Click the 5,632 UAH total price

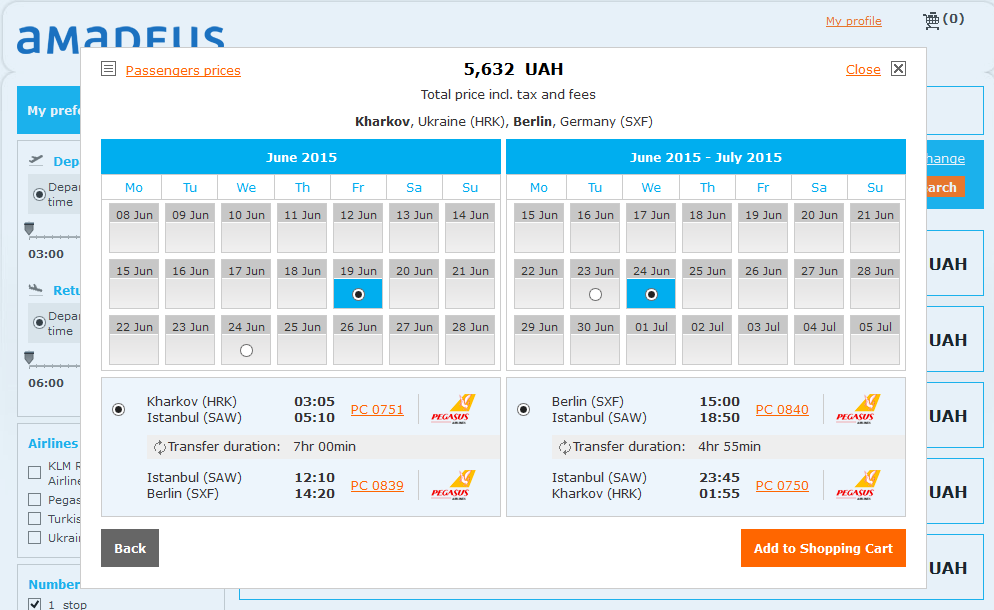[513, 68]
